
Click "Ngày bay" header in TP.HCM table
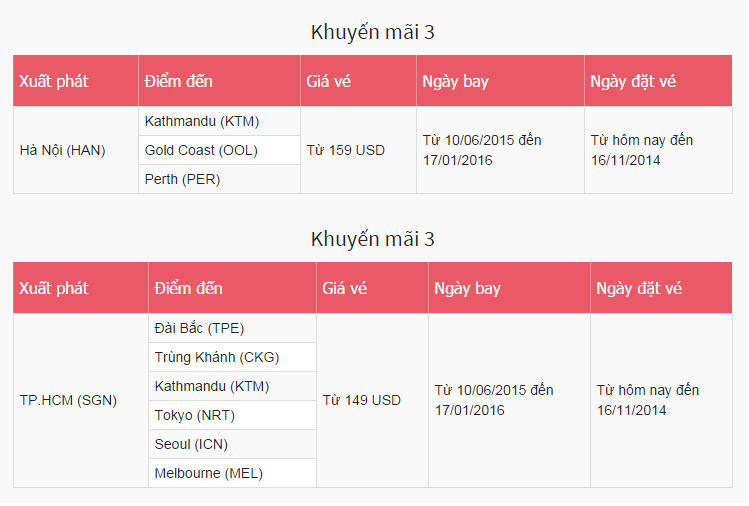pos(468,288)
